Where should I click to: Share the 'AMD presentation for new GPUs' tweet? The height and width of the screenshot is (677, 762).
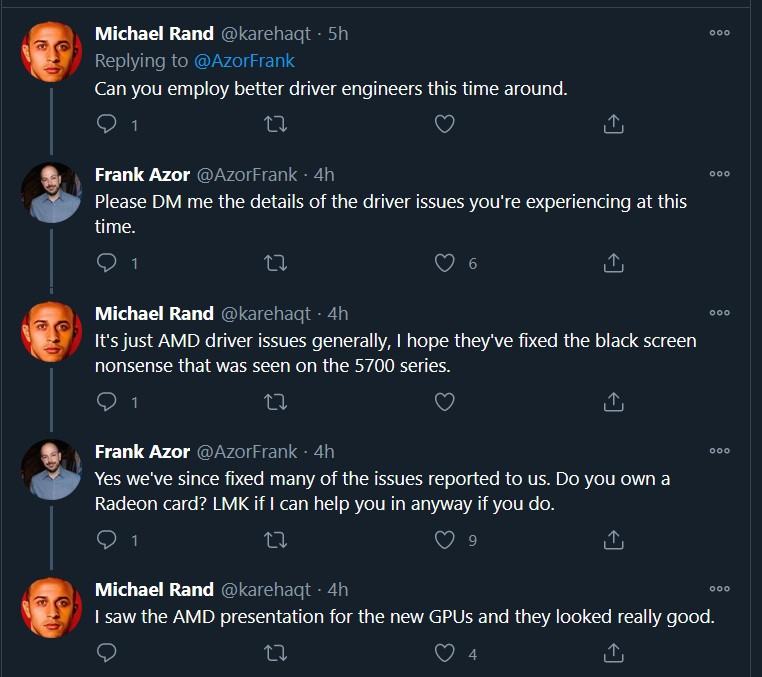614,654
